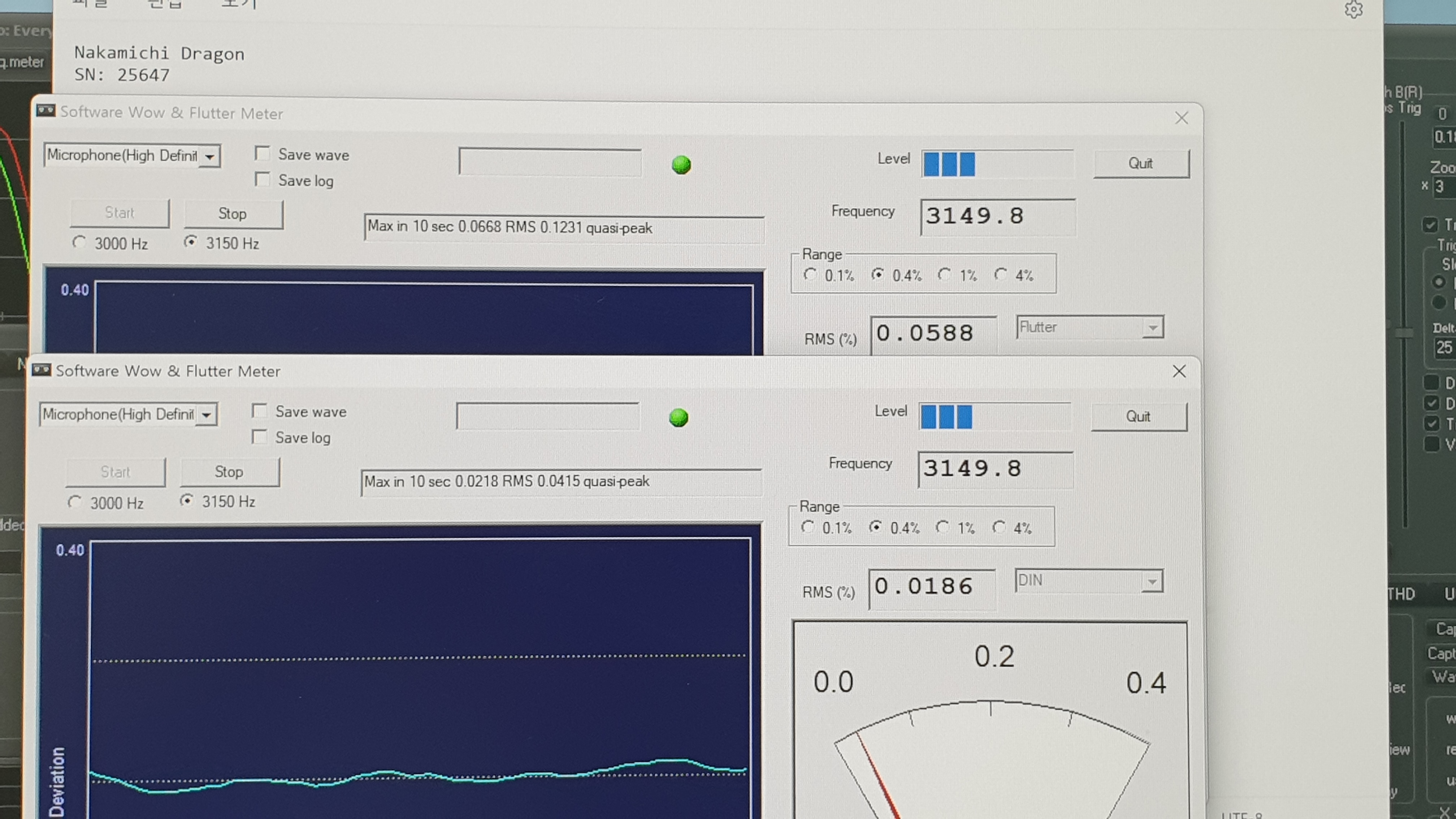1456x819 pixels.
Task: Select the 1% range in the lower window
Action: (x=942, y=527)
